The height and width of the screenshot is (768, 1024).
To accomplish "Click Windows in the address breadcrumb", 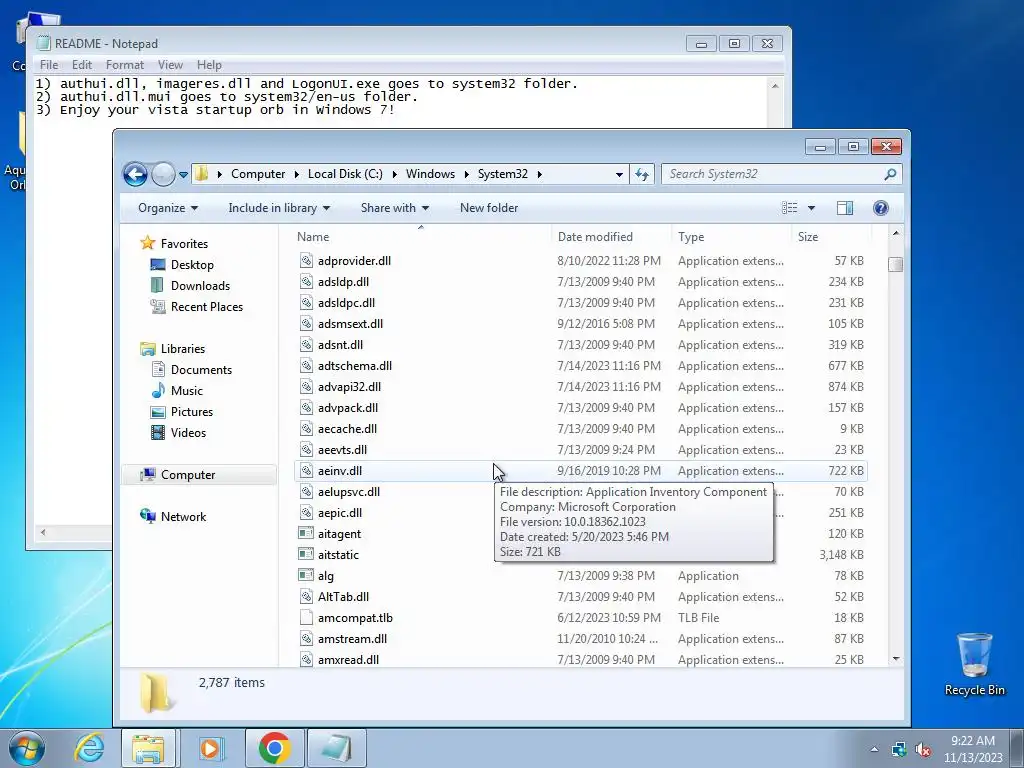I will (430, 174).
